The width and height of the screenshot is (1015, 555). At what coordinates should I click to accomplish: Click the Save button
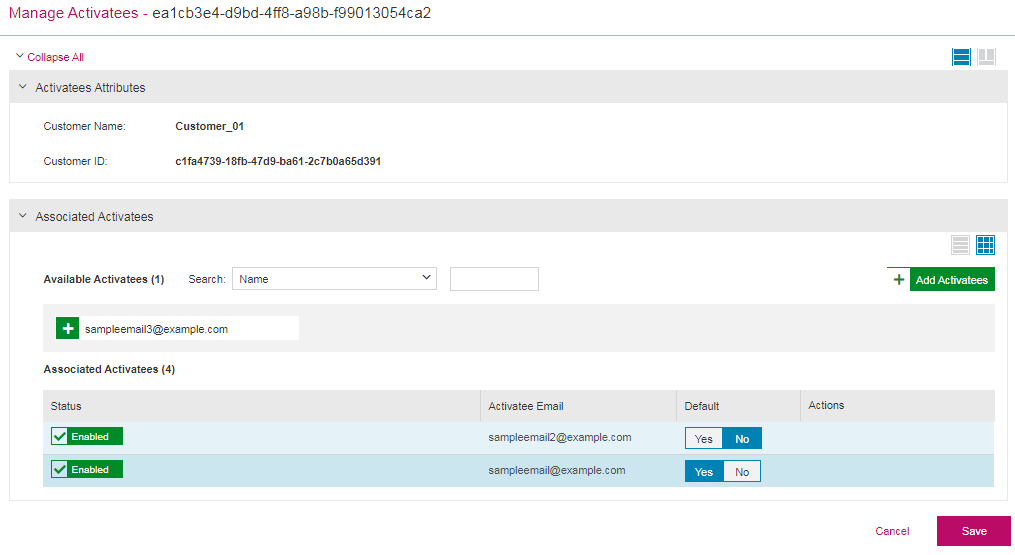coord(973,531)
